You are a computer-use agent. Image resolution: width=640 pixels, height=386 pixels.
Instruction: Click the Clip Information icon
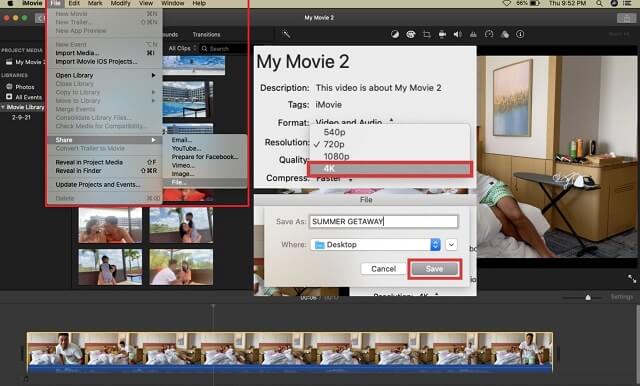point(520,35)
